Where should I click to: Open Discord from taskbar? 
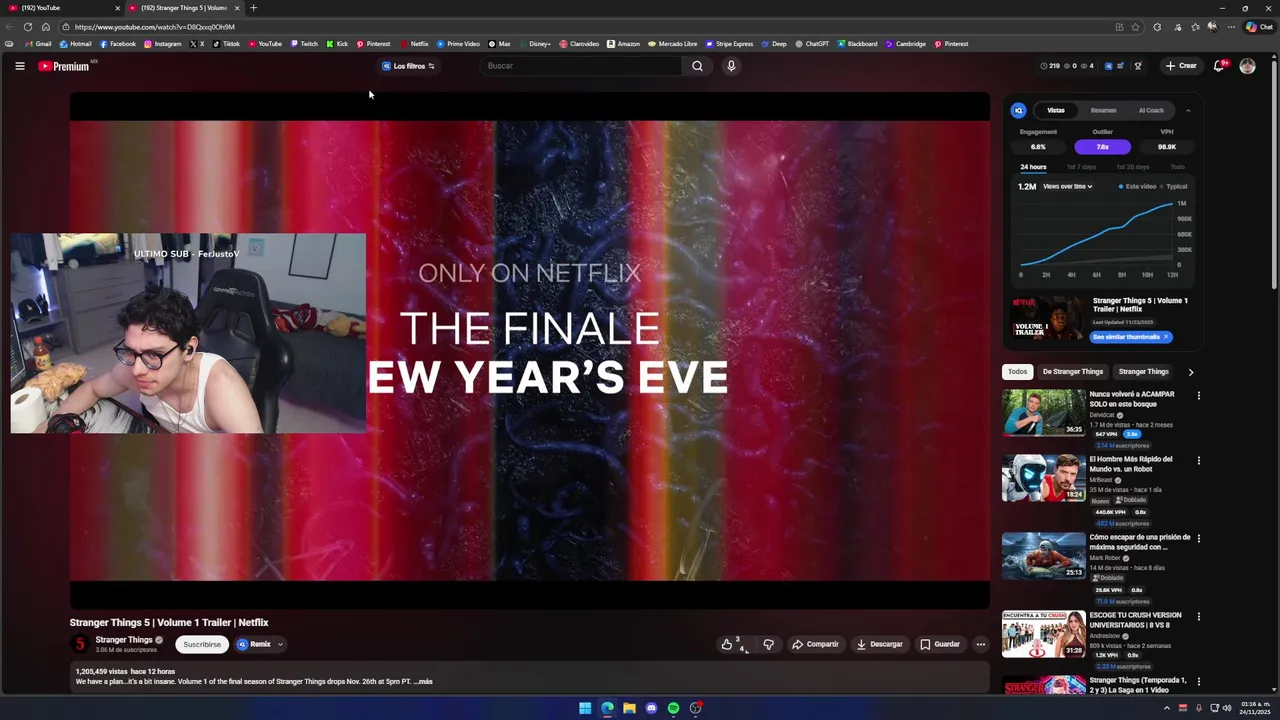click(651, 708)
